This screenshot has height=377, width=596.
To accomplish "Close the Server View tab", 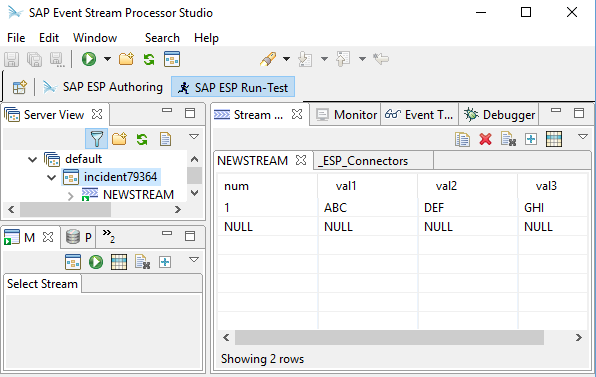I will point(97,114).
